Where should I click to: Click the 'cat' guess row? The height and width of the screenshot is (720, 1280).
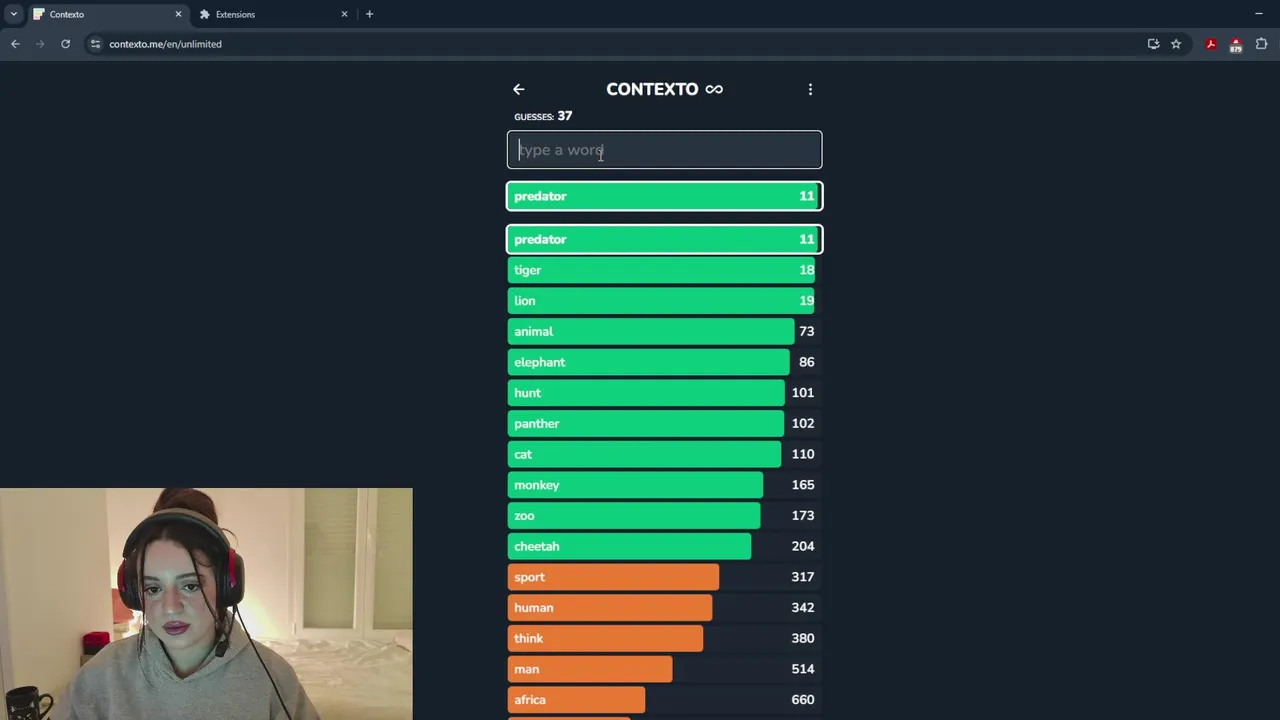(664, 454)
